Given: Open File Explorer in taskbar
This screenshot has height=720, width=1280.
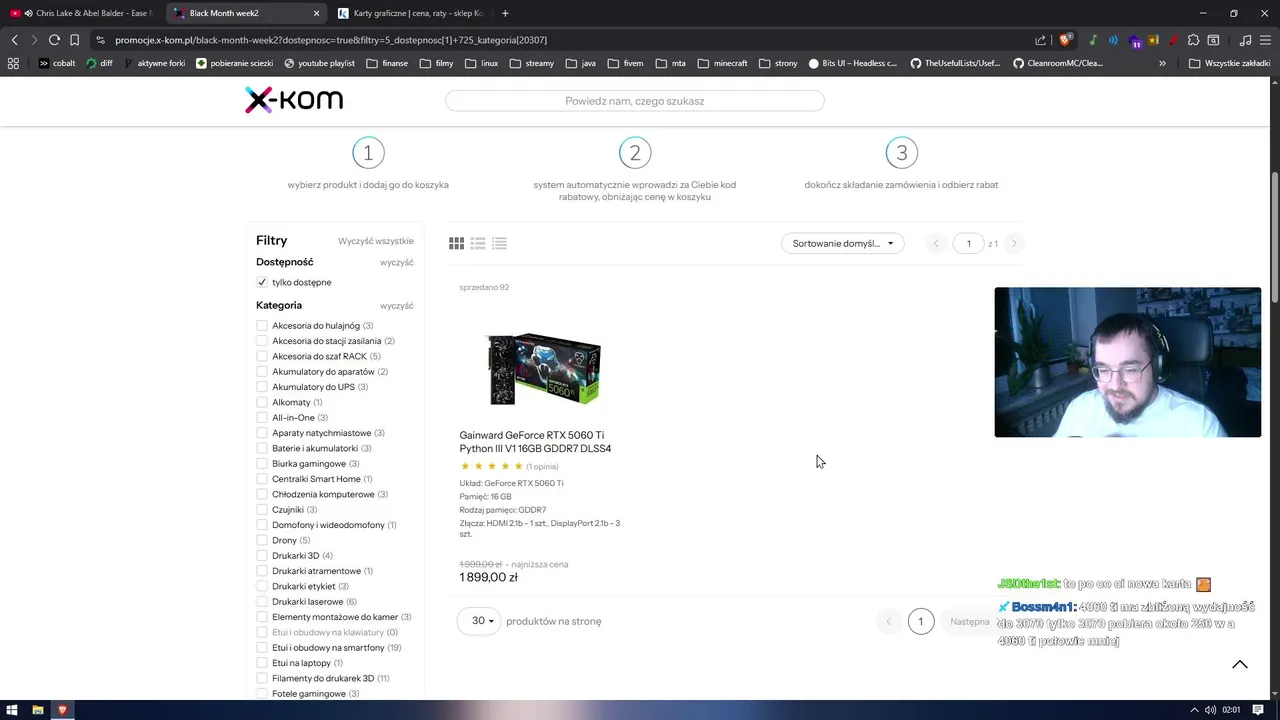Looking at the screenshot, I should (38, 710).
